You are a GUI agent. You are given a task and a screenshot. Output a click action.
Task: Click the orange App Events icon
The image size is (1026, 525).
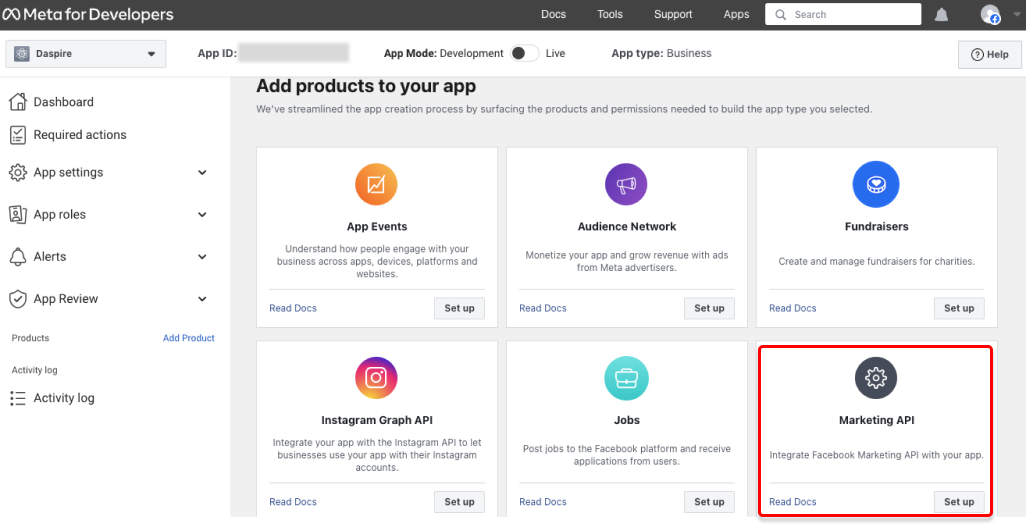point(376,185)
